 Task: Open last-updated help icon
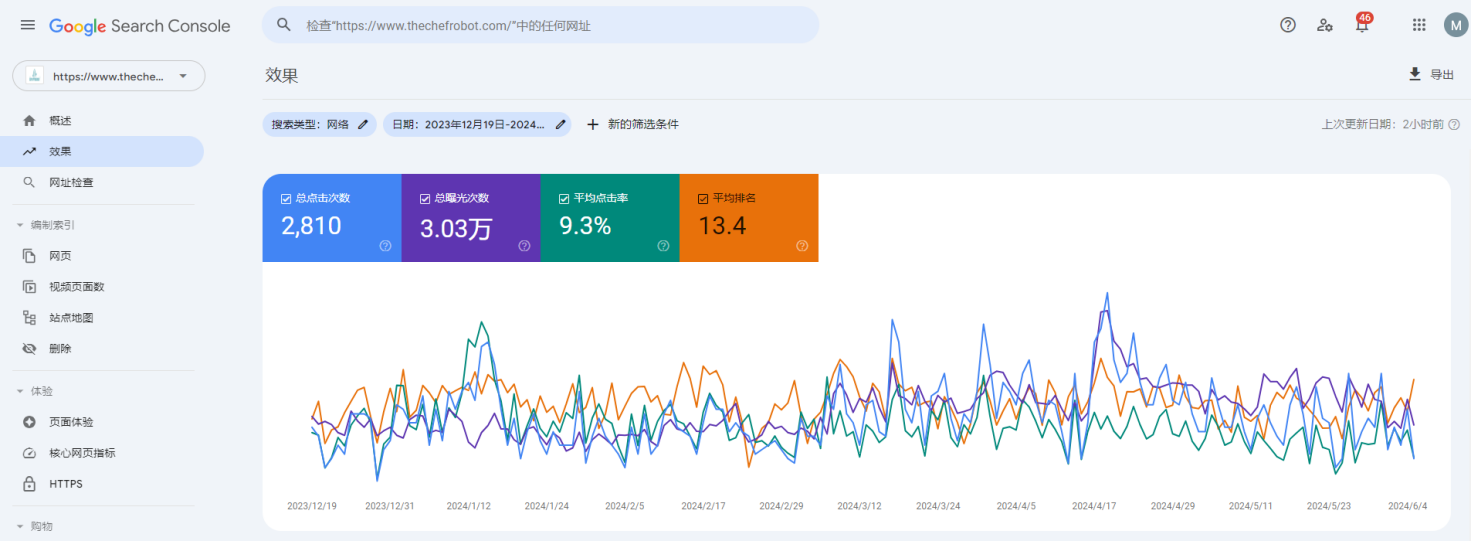click(x=1454, y=124)
